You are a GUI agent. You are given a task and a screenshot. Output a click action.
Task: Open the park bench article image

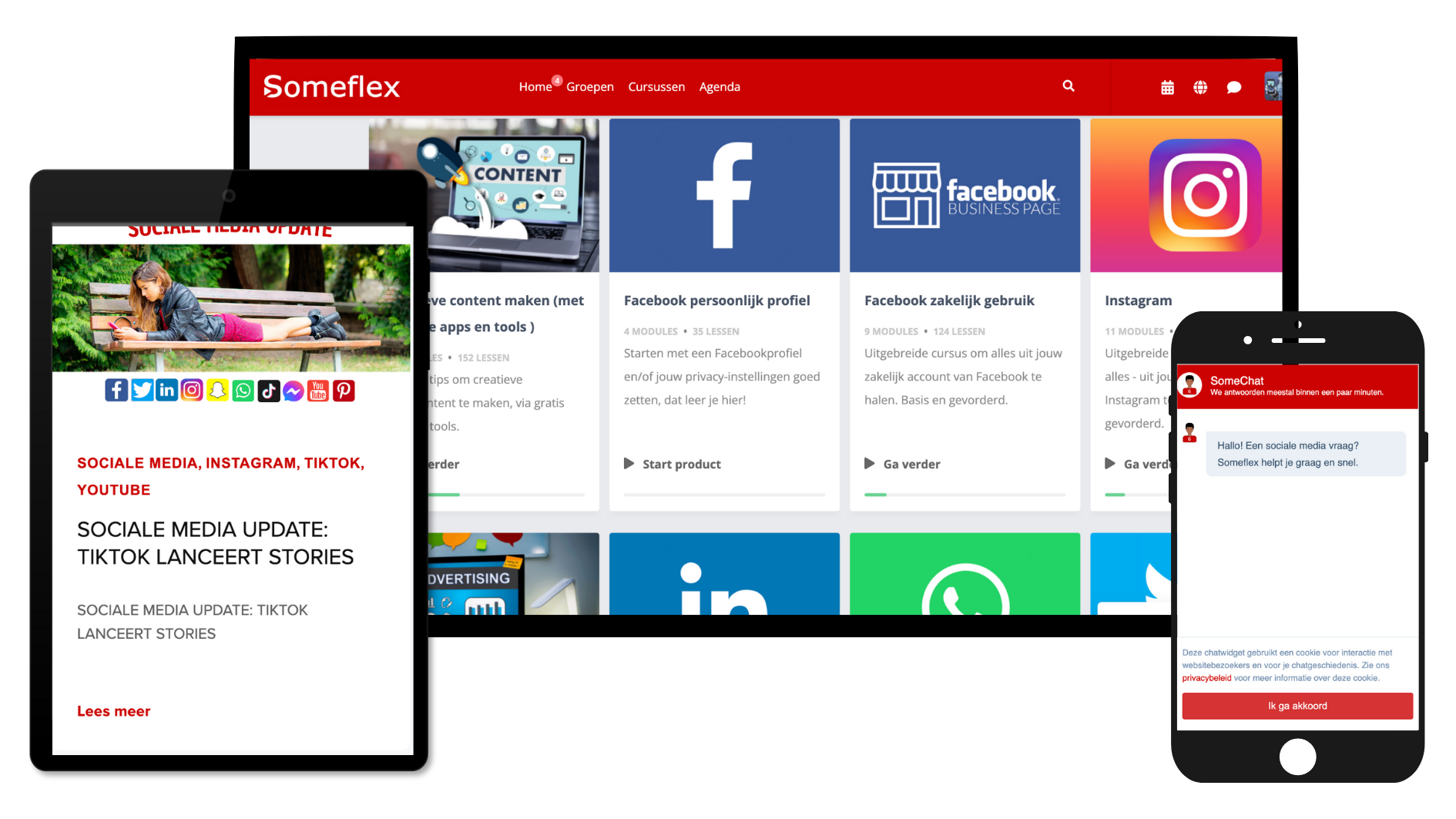[231, 308]
